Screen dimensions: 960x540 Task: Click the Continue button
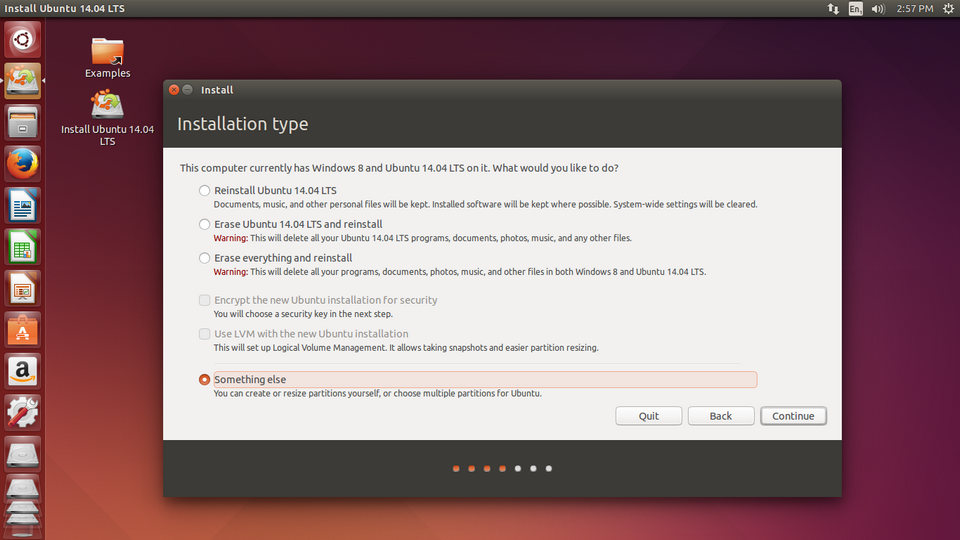[793, 416]
